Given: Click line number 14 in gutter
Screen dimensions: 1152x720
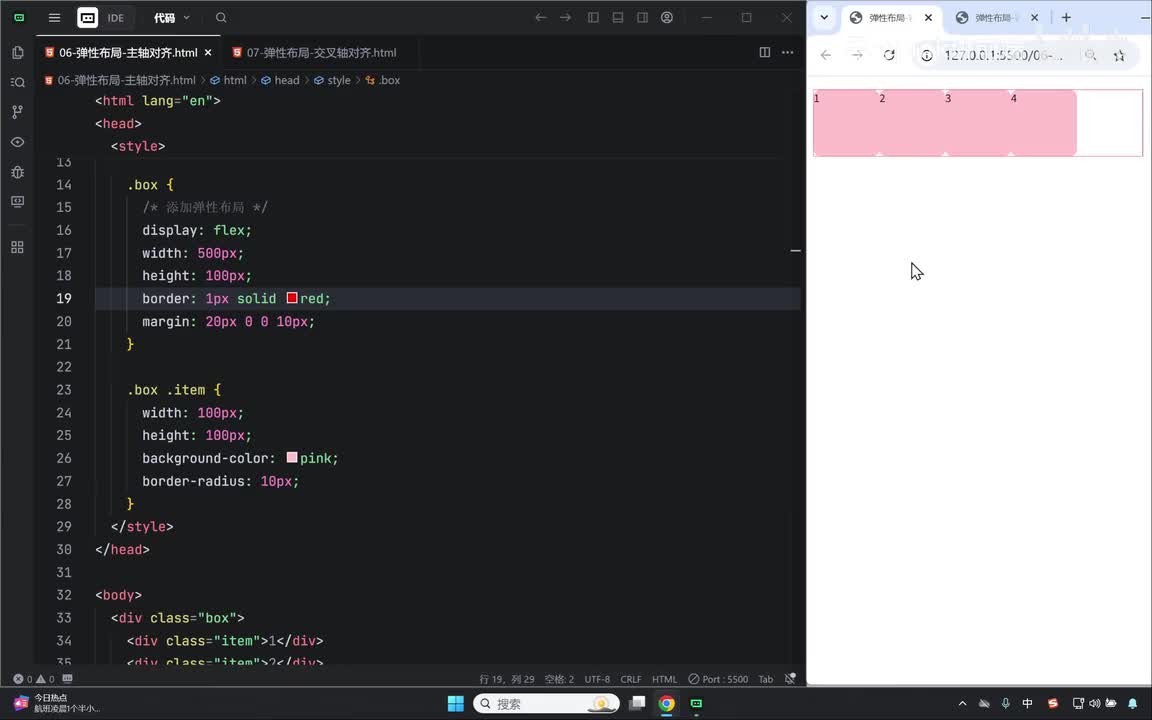Looking at the screenshot, I should pyautogui.click(x=64, y=184).
